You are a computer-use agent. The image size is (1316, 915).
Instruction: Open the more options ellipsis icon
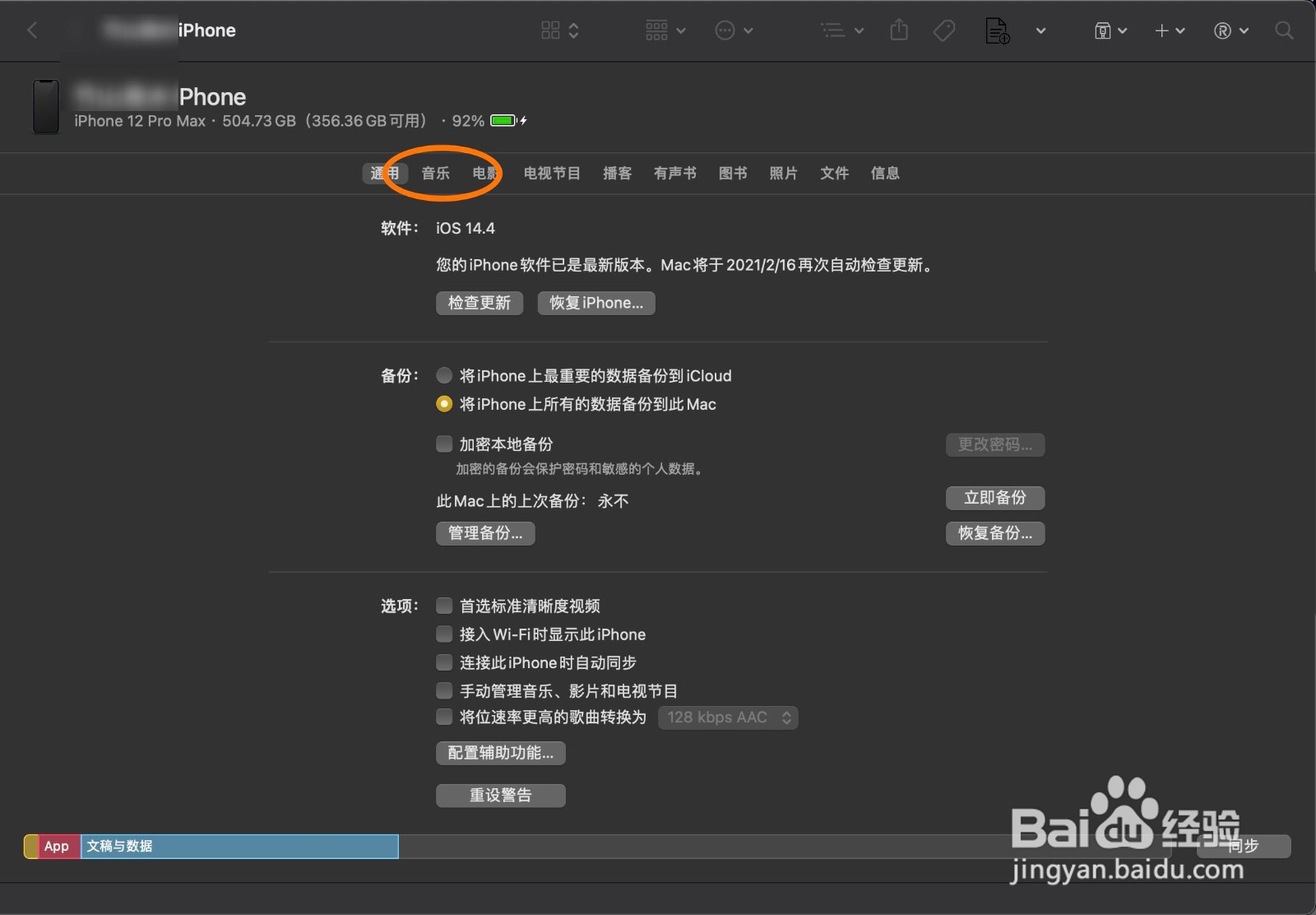tap(724, 30)
